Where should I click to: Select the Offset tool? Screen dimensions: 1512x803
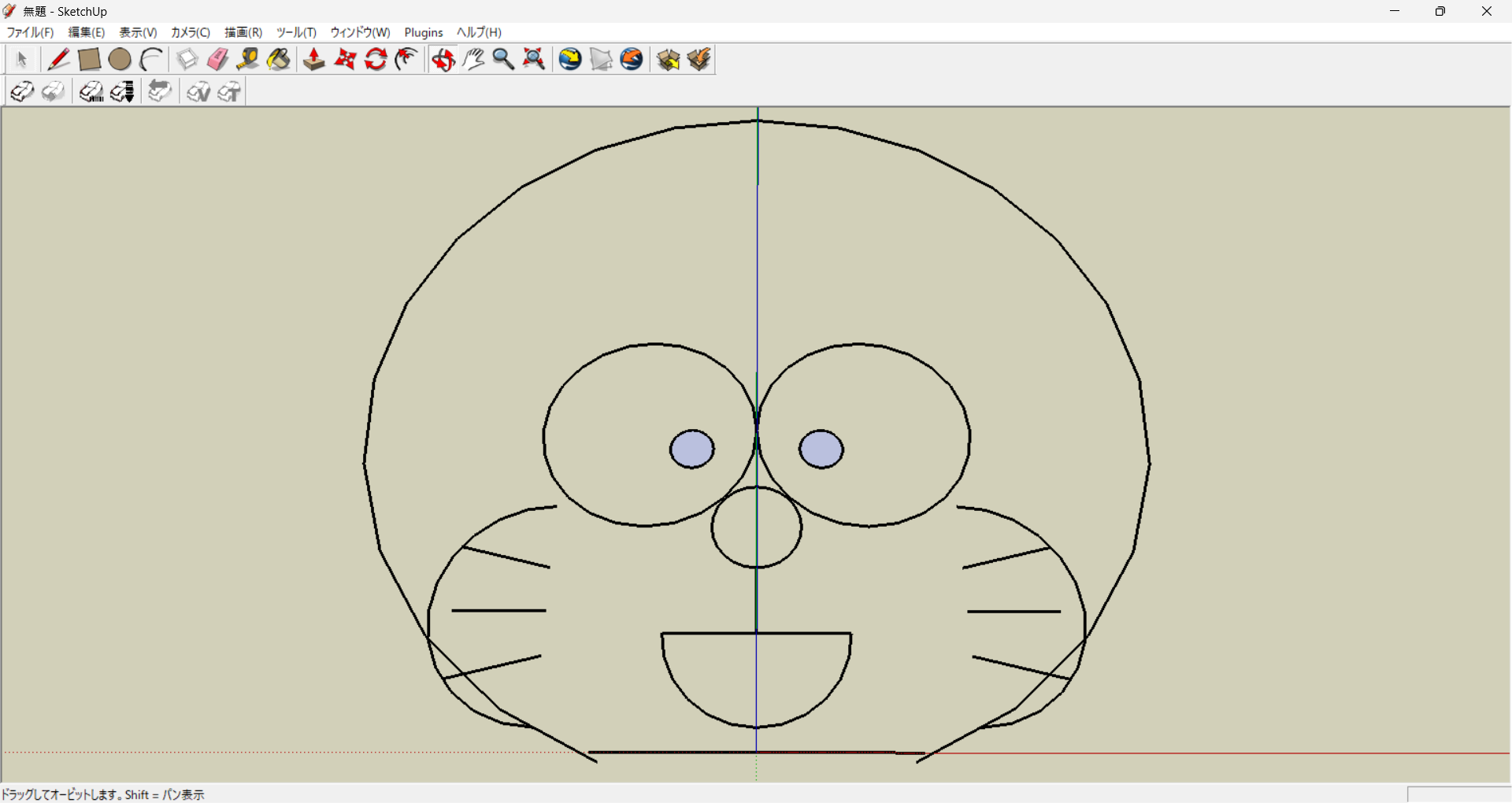(406, 59)
